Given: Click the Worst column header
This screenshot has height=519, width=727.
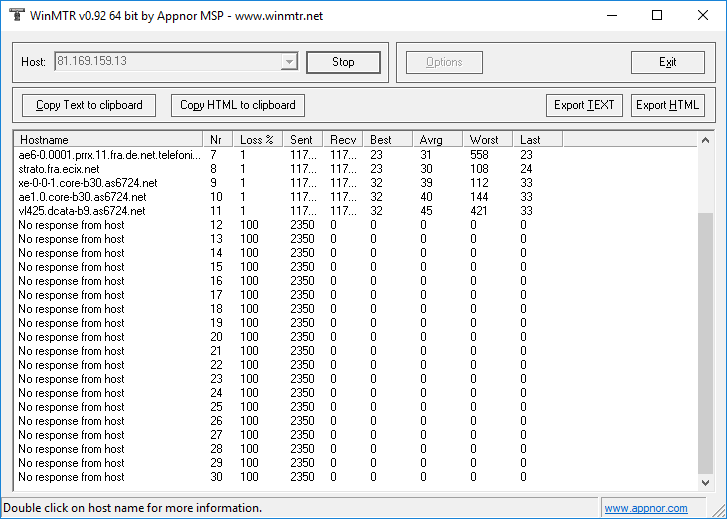Looking at the screenshot, I should pos(487,139).
